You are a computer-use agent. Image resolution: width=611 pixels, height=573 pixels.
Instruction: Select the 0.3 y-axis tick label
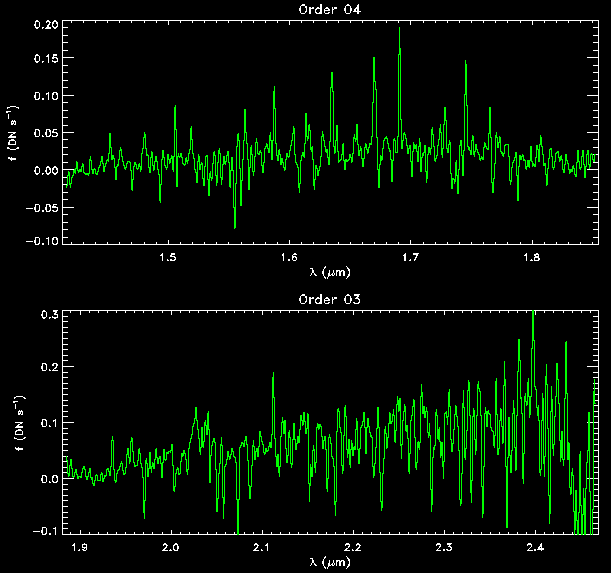[49, 315]
